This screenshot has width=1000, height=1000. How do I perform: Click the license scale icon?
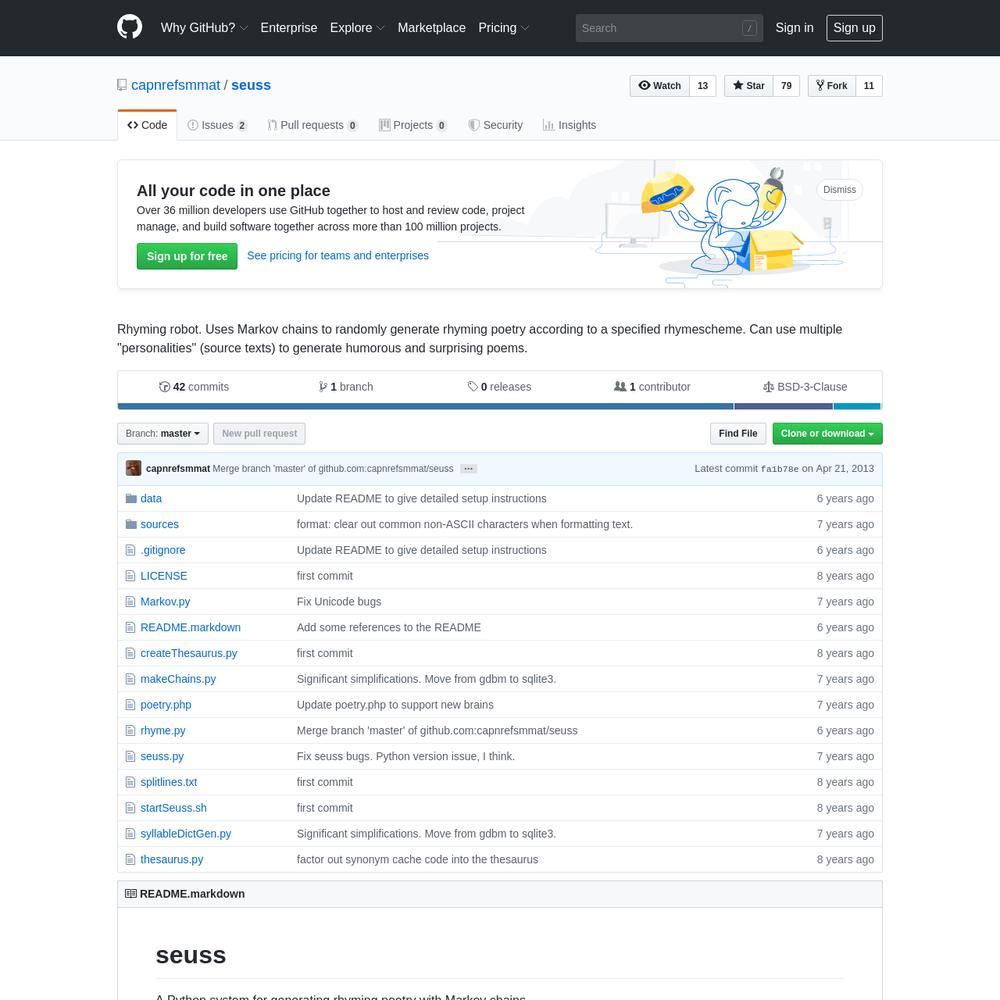768,386
